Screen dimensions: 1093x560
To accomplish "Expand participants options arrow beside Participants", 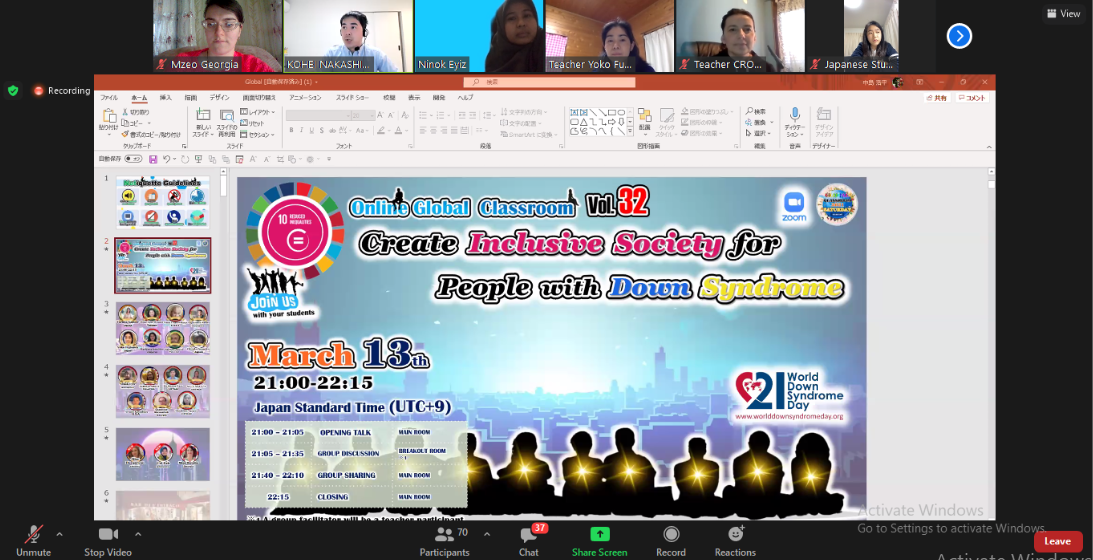I will point(487,534).
